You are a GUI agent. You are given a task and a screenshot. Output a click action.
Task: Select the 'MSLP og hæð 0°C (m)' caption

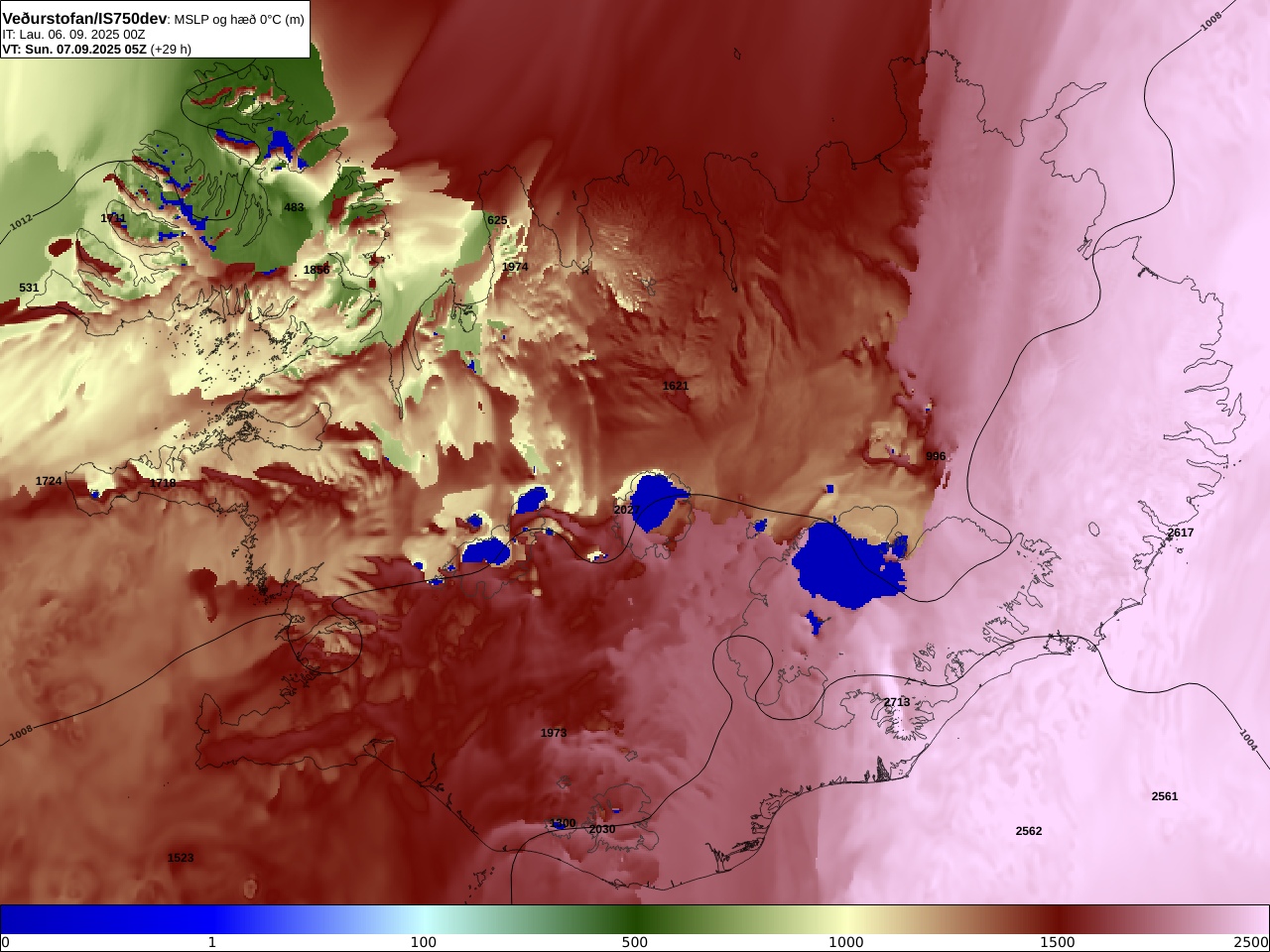[x=240, y=19]
